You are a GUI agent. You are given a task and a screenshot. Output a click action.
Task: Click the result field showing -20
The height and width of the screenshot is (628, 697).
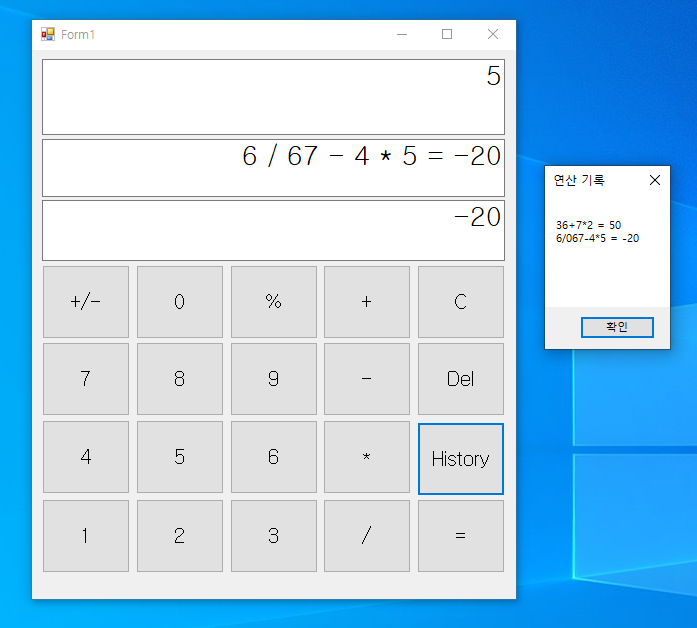(x=273, y=230)
